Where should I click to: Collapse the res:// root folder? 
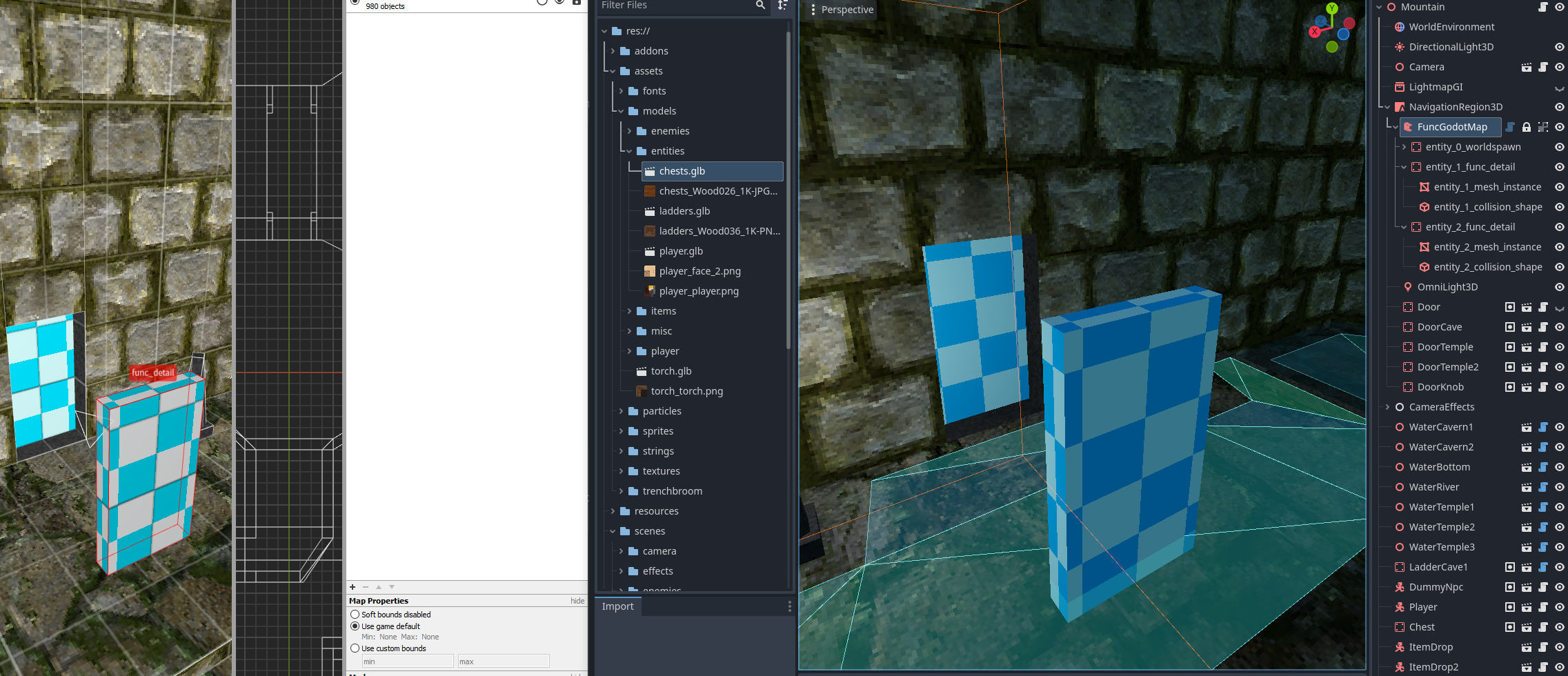604,31
